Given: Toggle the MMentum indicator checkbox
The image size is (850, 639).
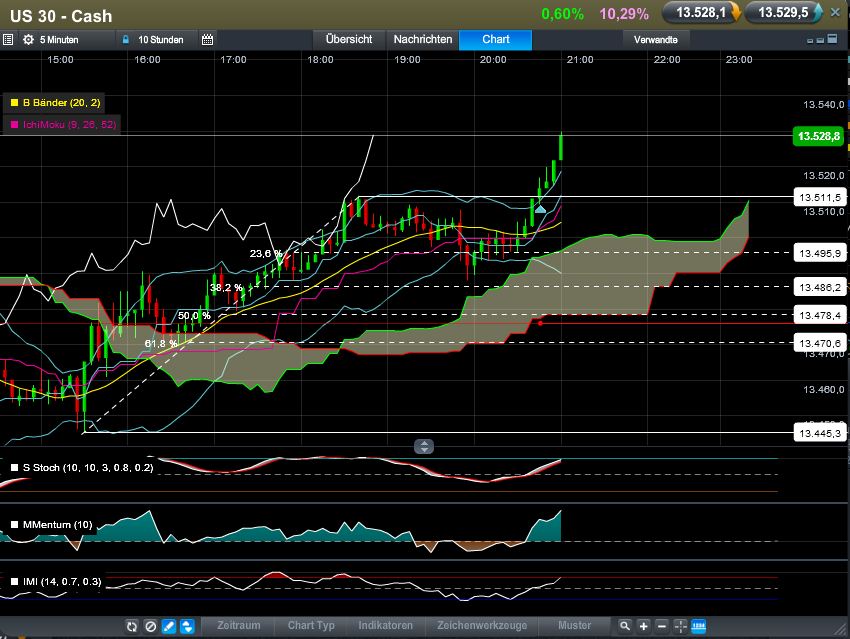Looking at the screenshot, I should click(13, 524).
